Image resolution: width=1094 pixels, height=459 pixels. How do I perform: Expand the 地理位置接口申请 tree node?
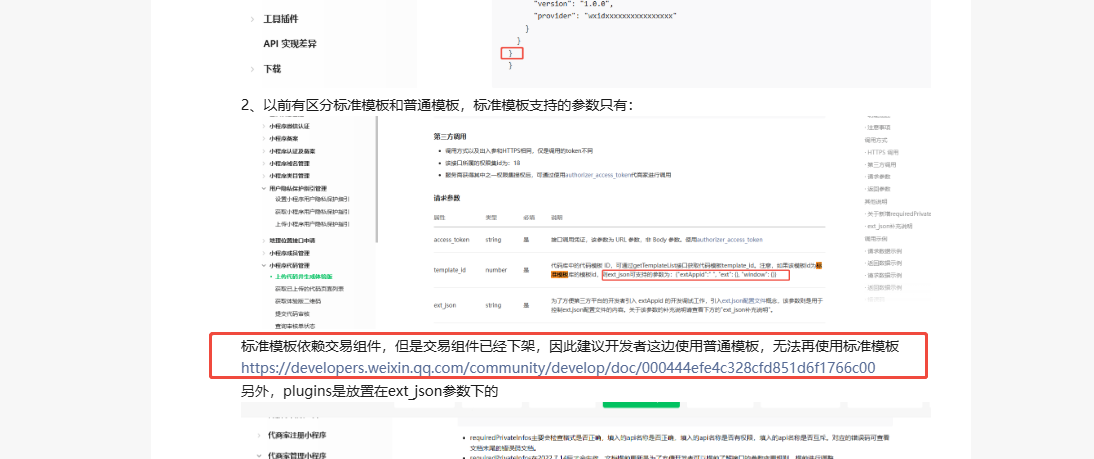263,240
